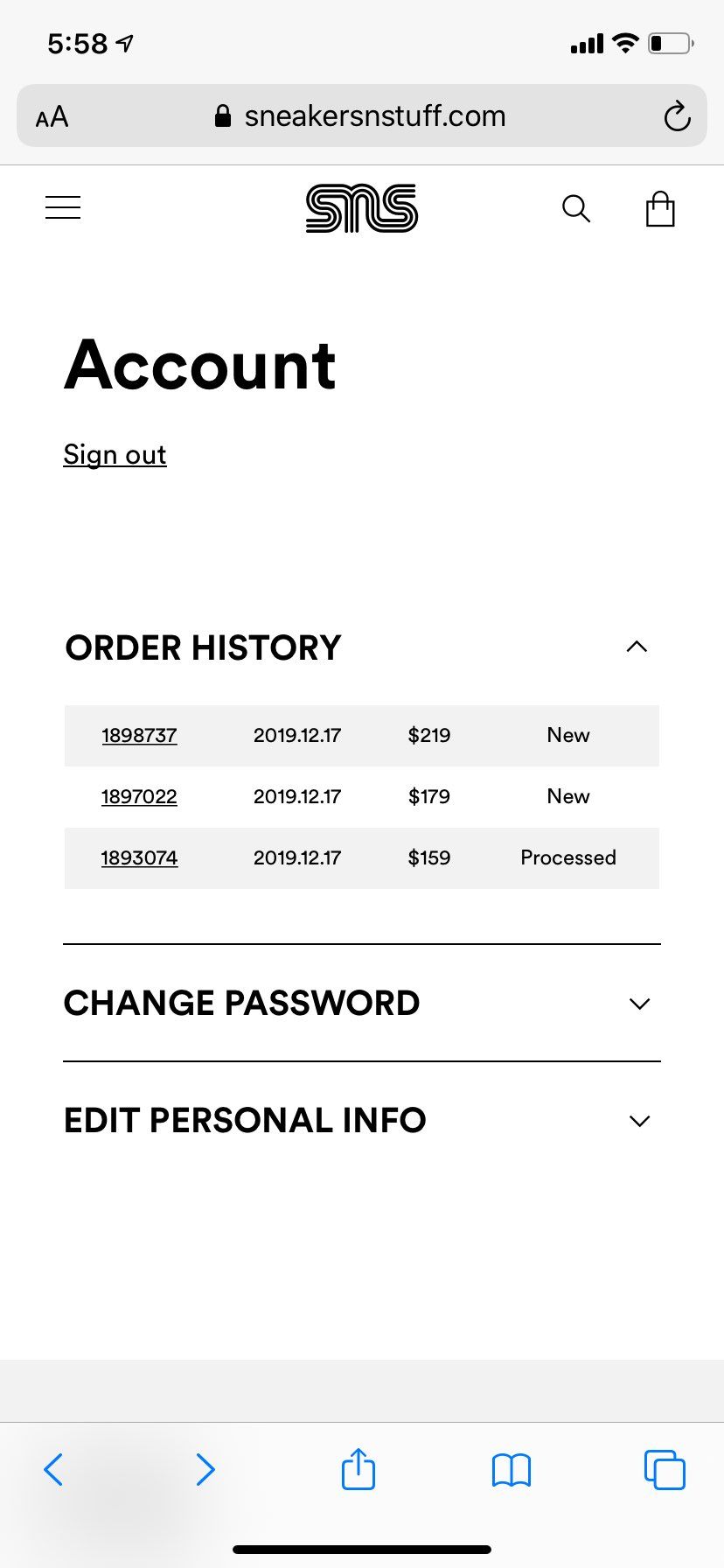Open order 1893074
The image size is (724, 1568).
(x=139, y=857)
